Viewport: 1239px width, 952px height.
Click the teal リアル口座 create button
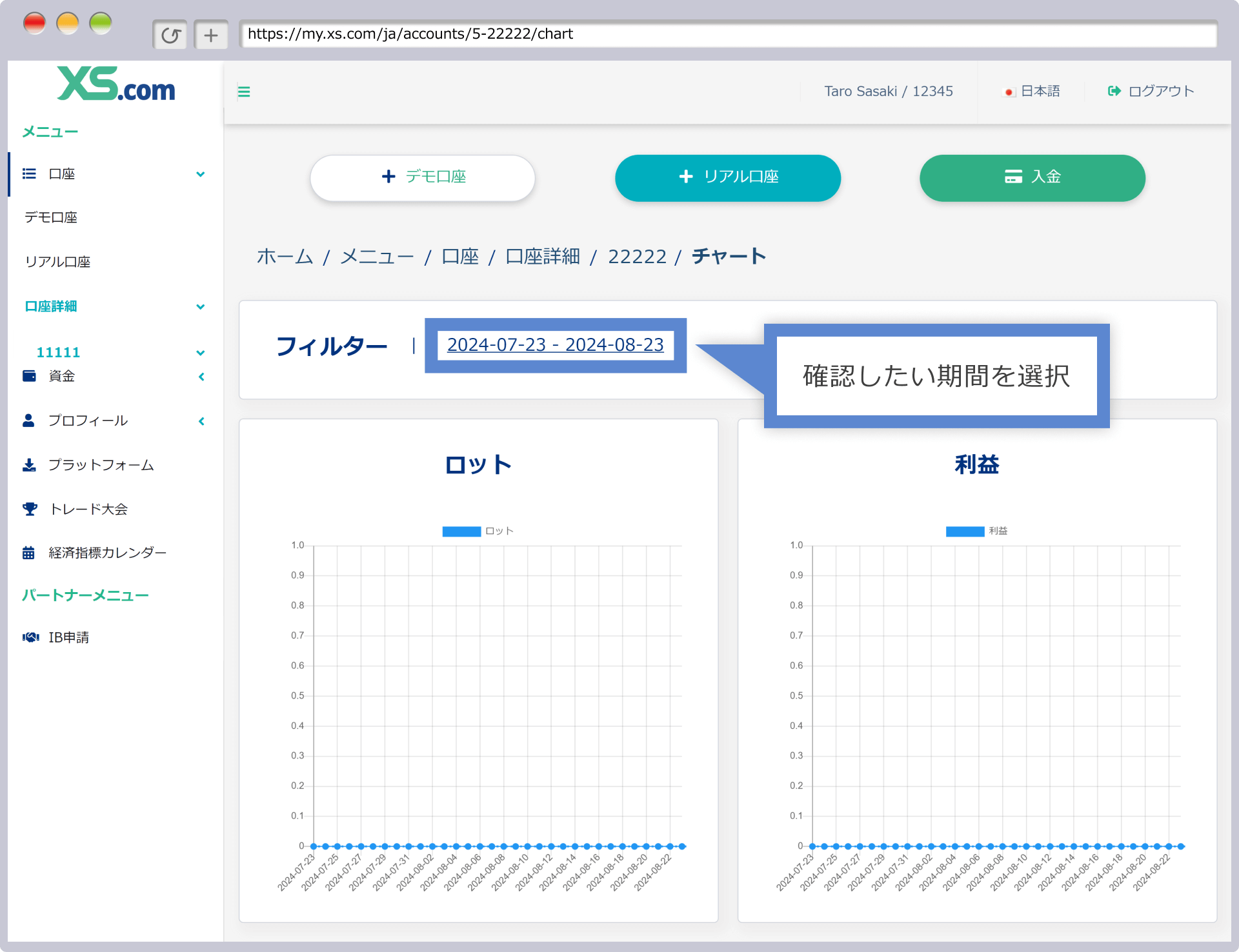point(728,177)
